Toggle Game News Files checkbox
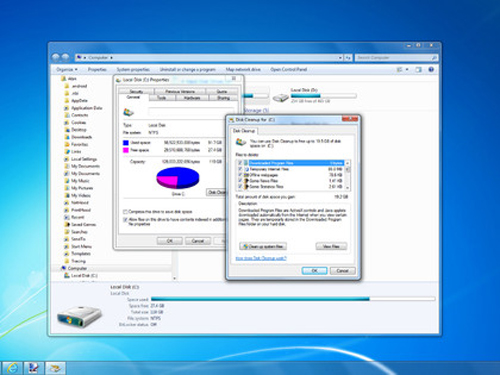Screen dimensions: 500x375 coord(240,181)
